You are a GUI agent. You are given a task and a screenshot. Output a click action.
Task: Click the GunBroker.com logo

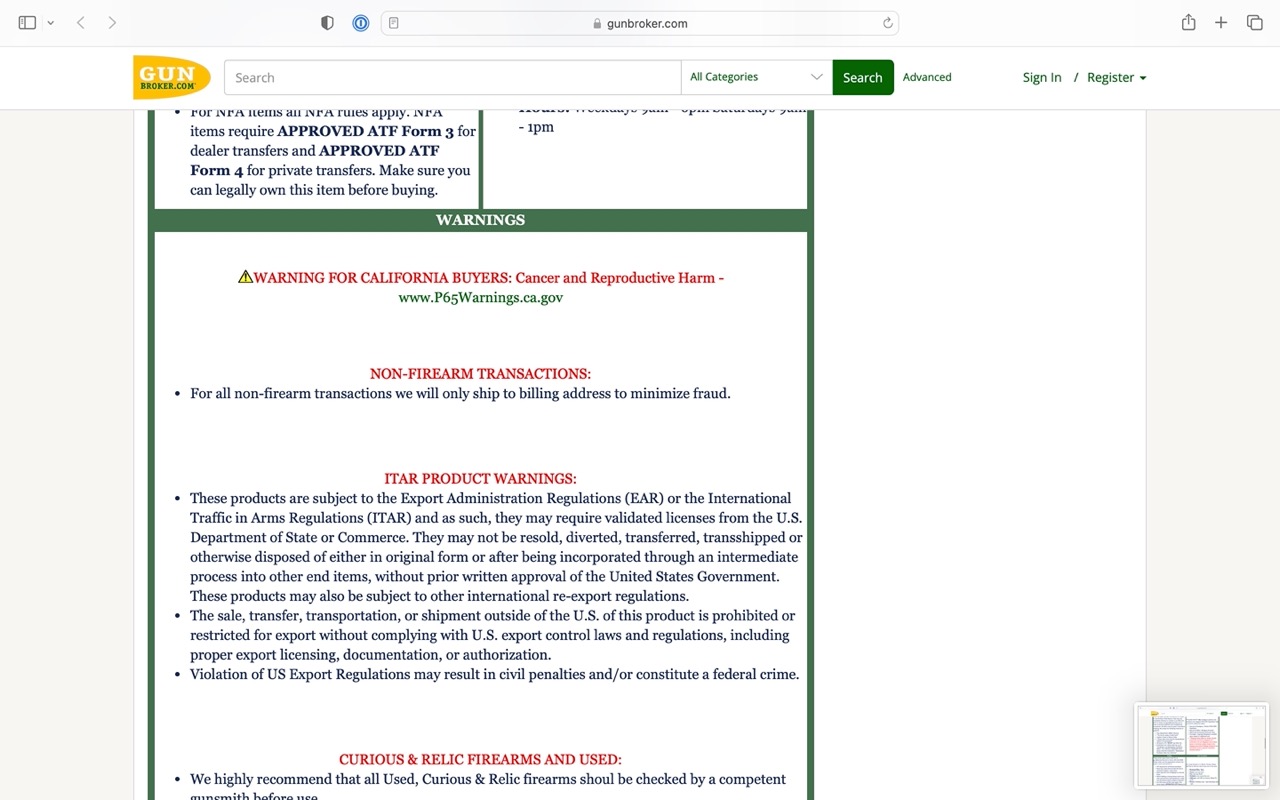171,77
